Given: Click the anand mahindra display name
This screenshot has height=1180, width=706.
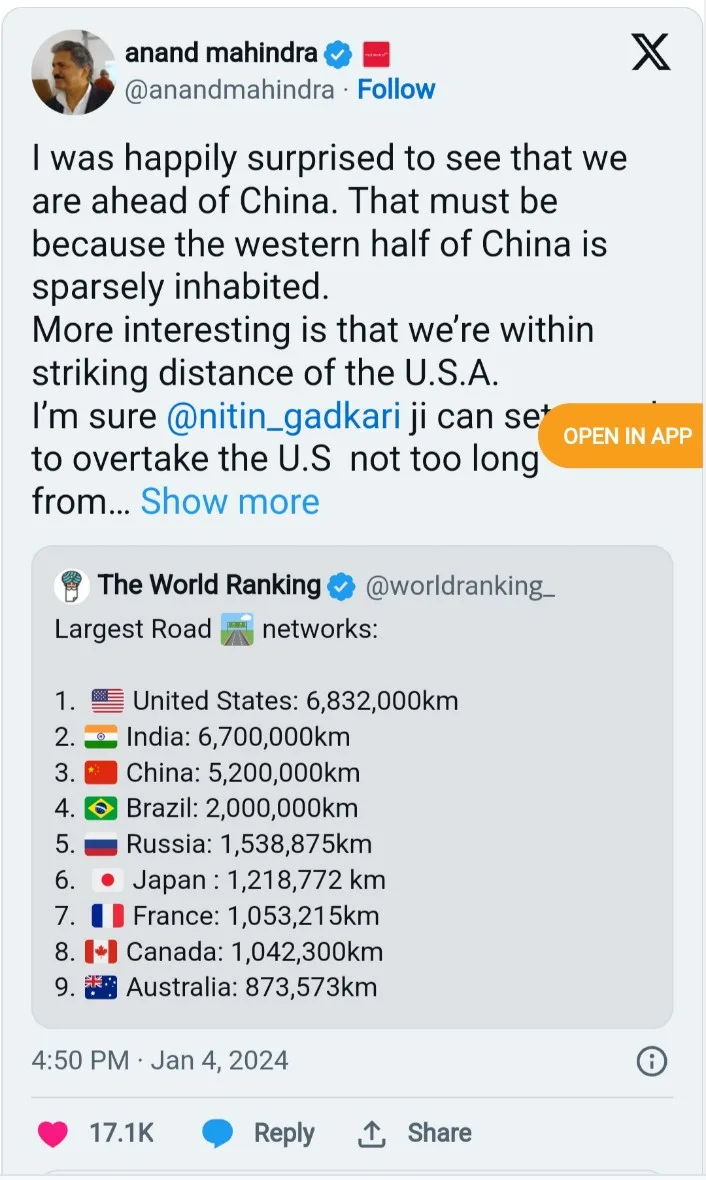Looking at the screenshot, I should coord(221,54).
